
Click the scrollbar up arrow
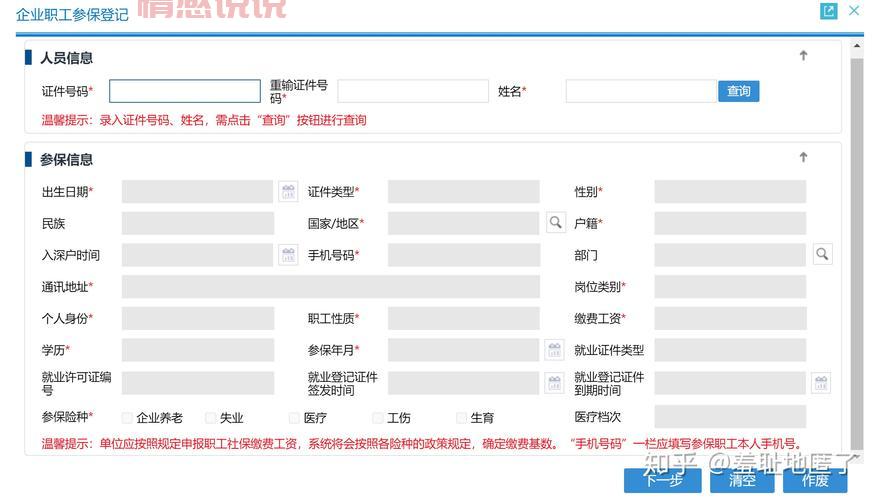pos(857,46)
